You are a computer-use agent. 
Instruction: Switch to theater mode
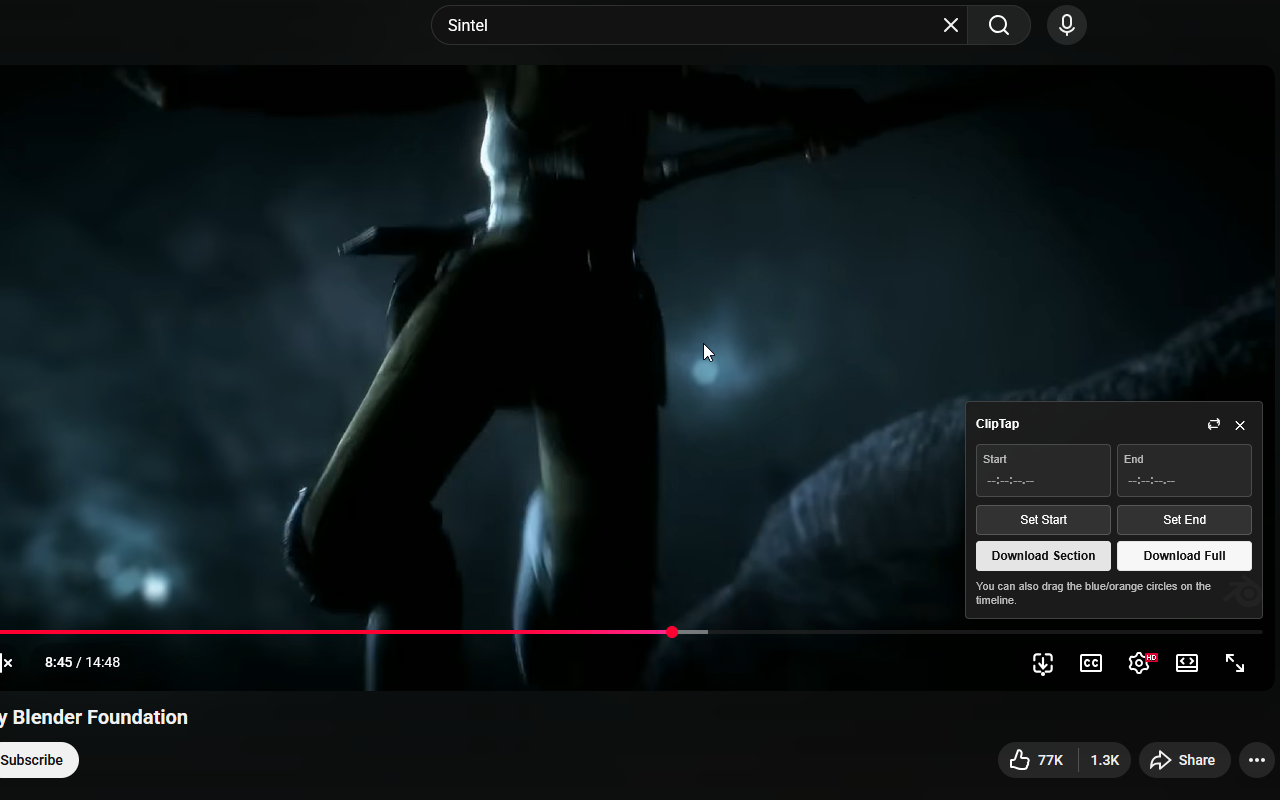pos(1187,663)
